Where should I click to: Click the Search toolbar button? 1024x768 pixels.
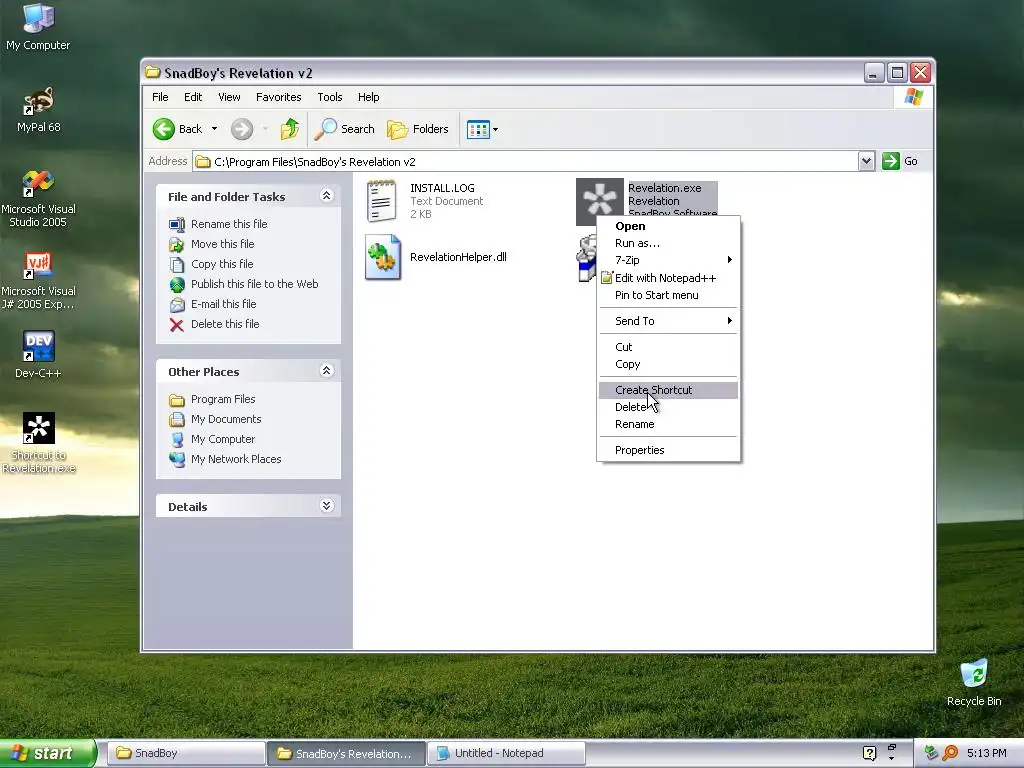345,129
